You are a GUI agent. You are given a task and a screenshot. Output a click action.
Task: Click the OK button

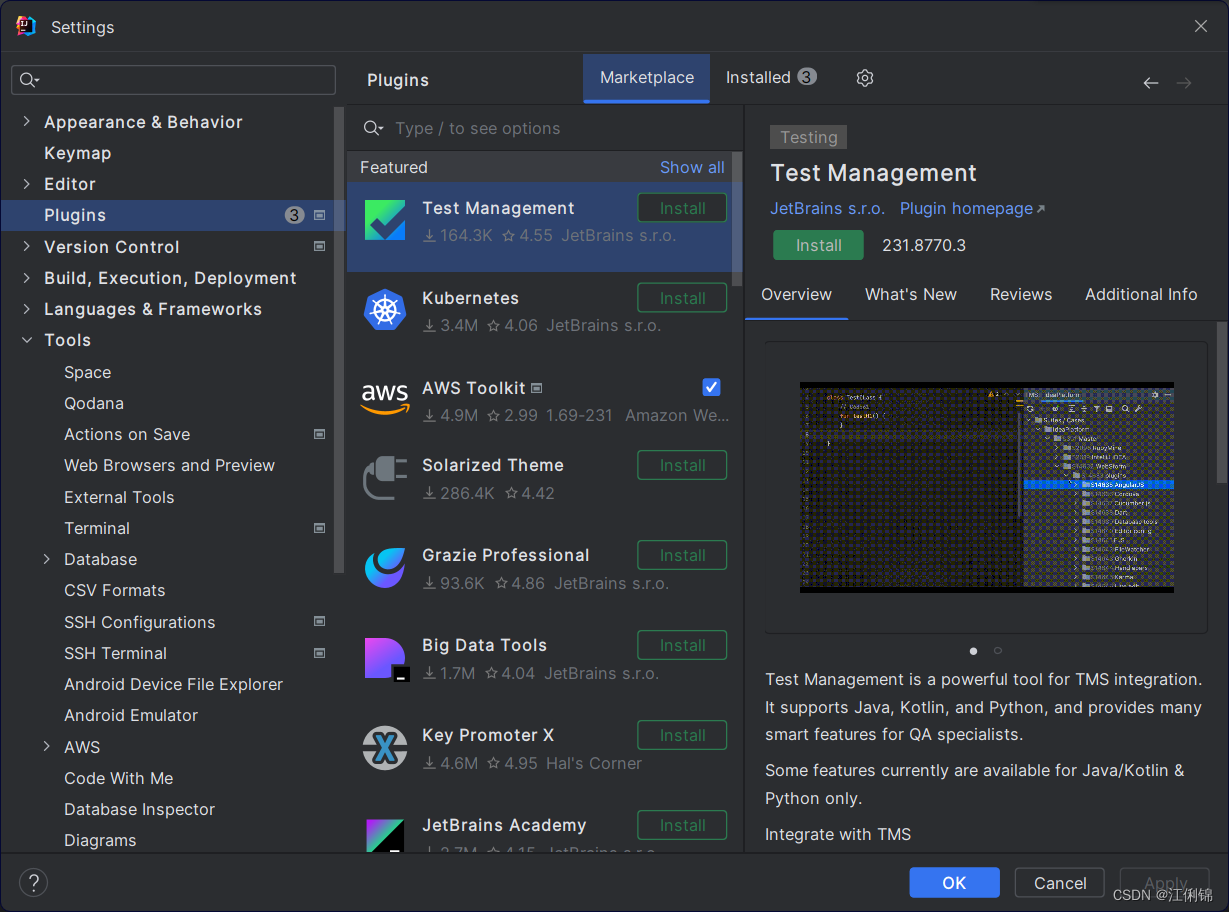[x=954, y=883]
